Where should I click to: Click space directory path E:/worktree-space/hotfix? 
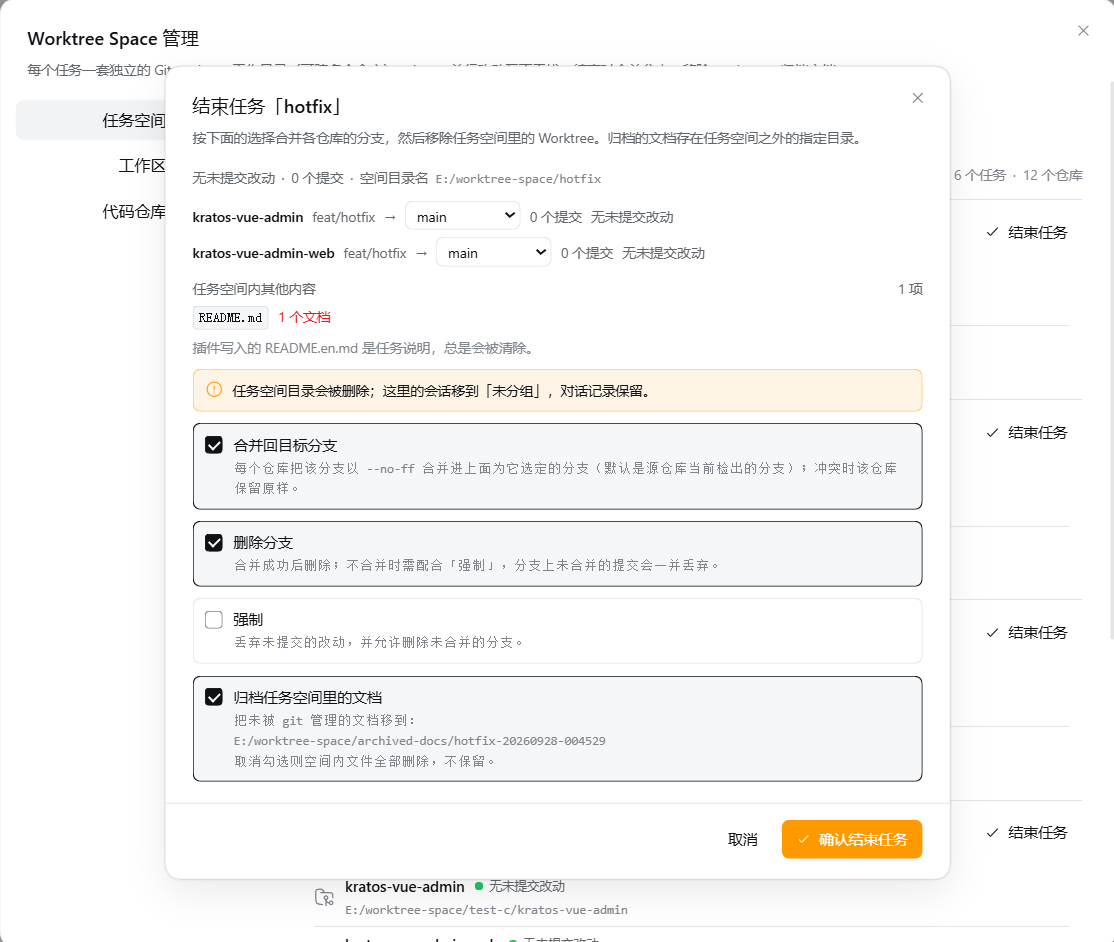[518, 179]
